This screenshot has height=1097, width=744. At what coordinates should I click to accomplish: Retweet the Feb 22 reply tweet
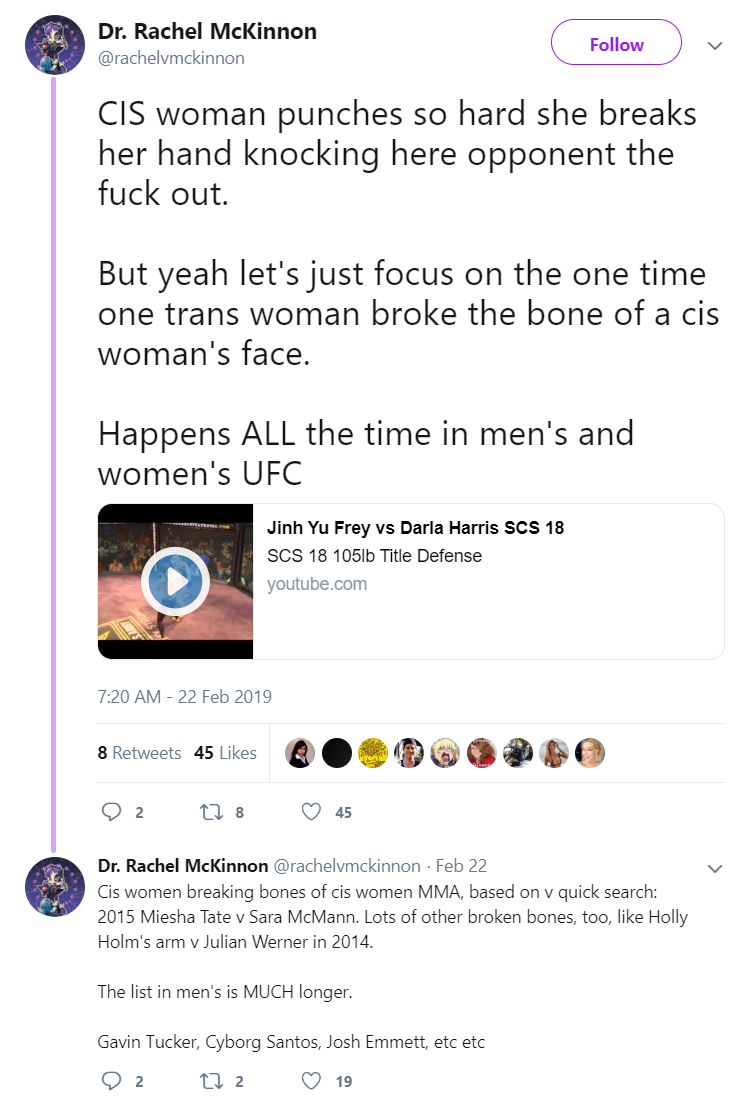pos(211,1080)
